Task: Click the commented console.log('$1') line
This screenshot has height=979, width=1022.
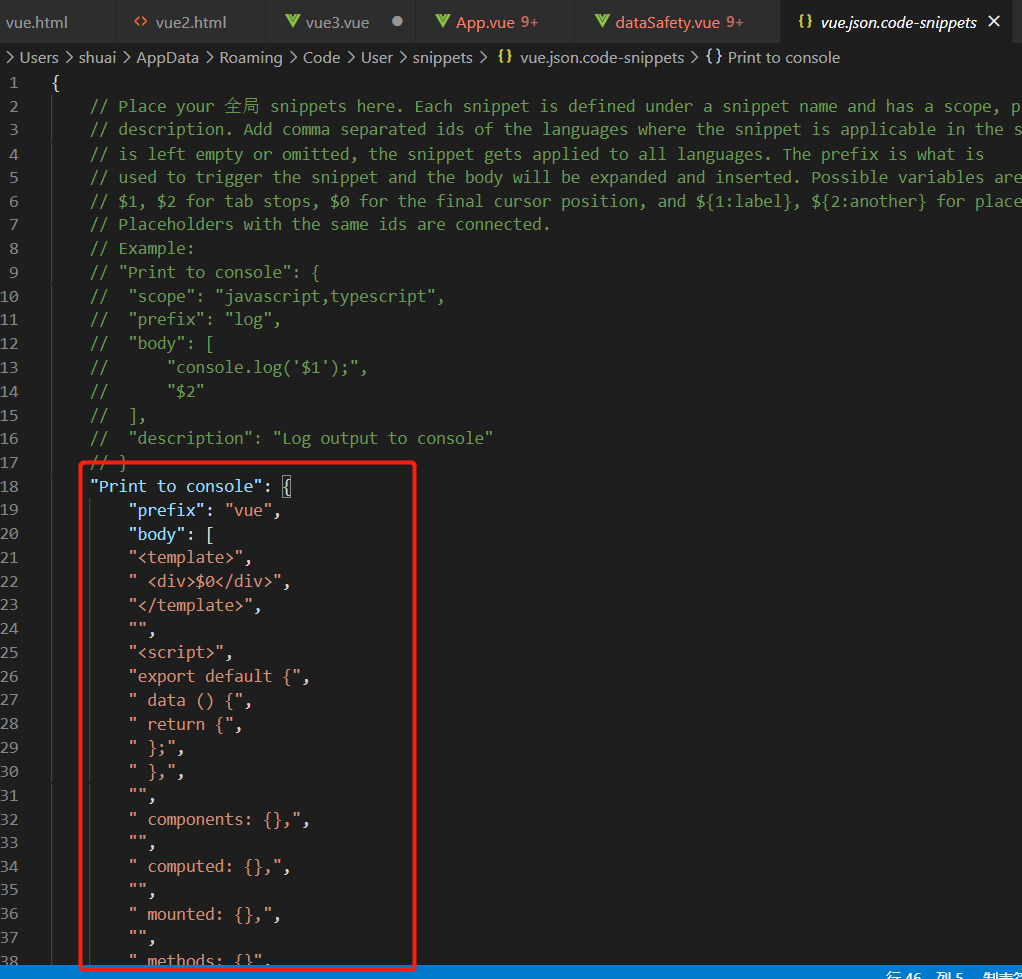Action: [229, 368]
